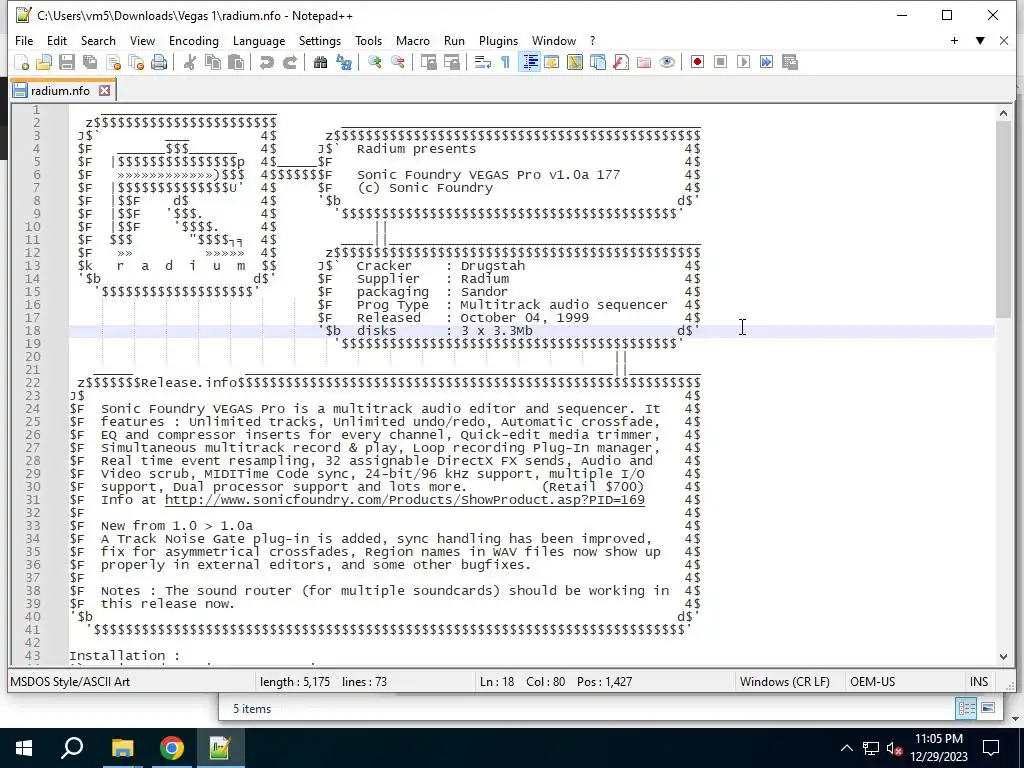Click MSDOS Style/ASCII Art status field

[x=70, y=682]
